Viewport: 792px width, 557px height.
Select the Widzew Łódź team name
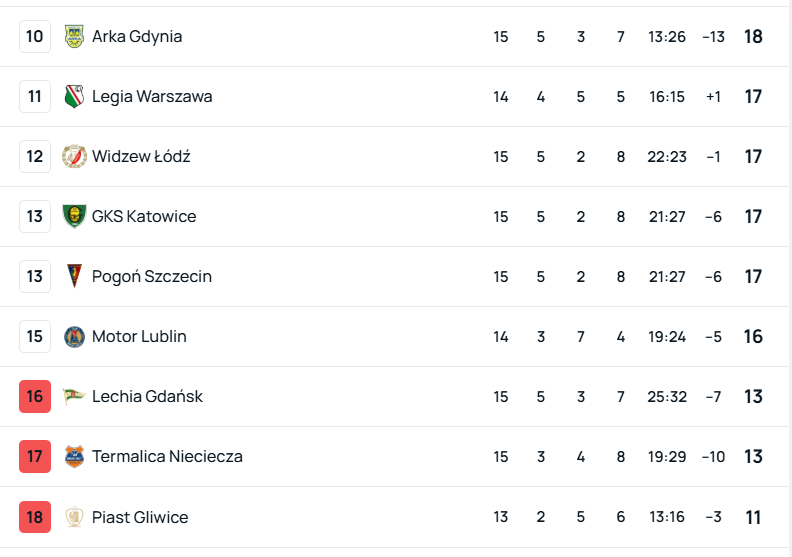(x=141, y=157)
